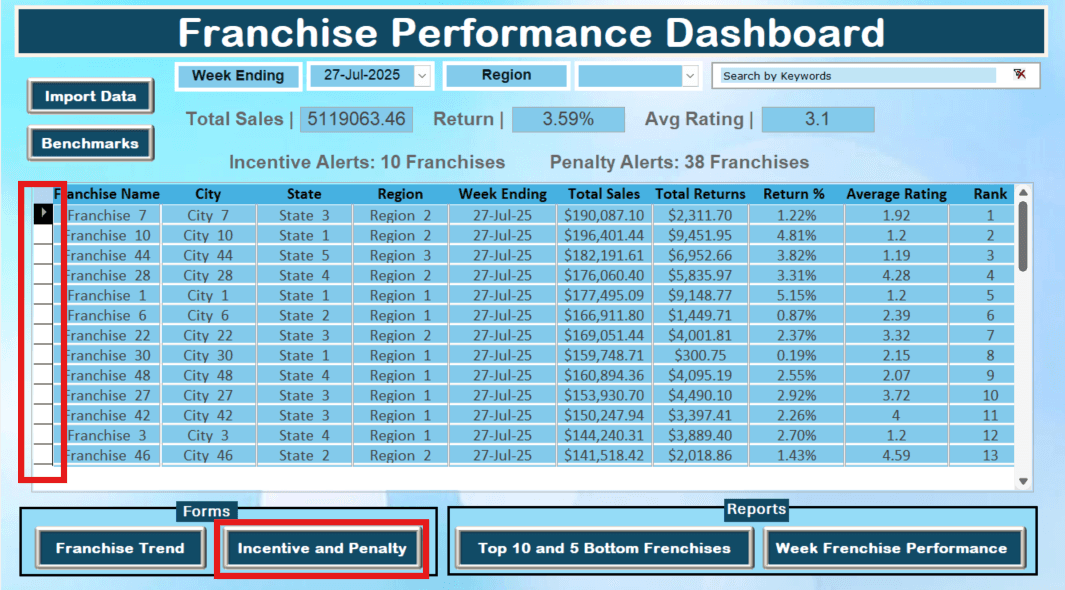Viewport: 1065px width, 590px height.
Task: Open the Week Franchise Performance report
Action: pos(894,548)
